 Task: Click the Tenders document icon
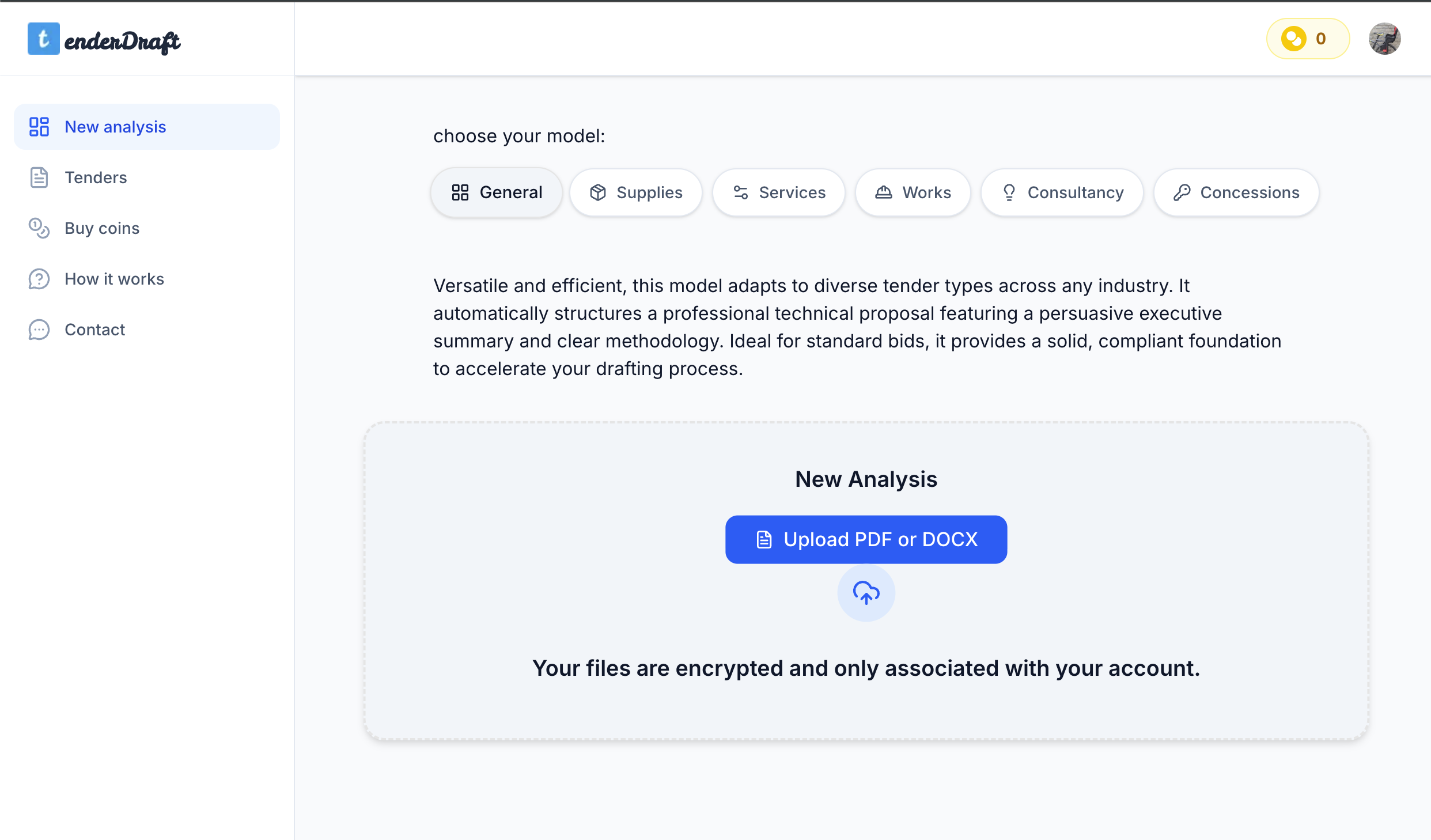coord(39,177)
